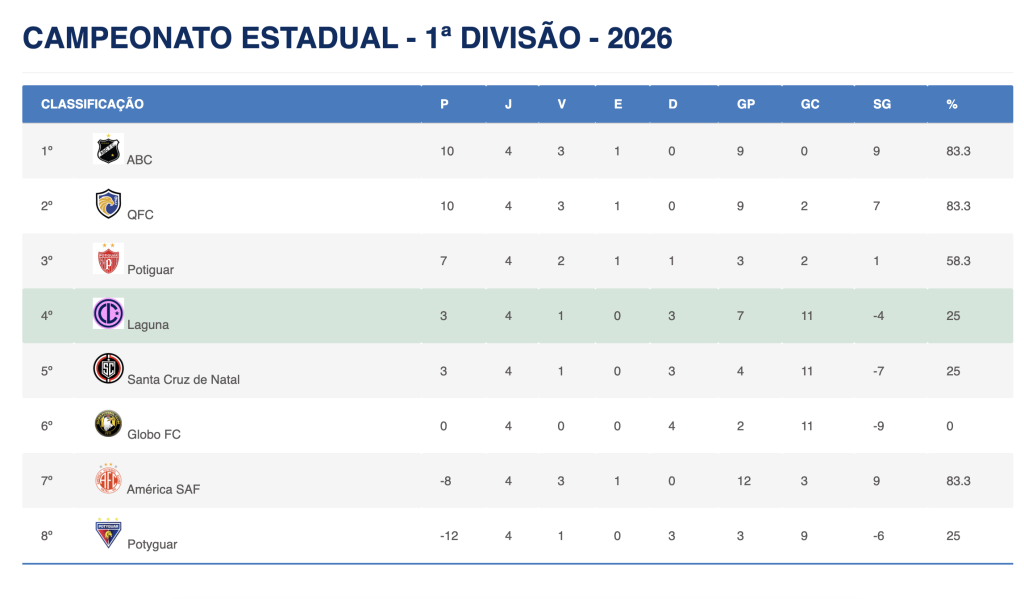Click the Globo FC team name
The image size is (1024, 599).
pos(154,435)
